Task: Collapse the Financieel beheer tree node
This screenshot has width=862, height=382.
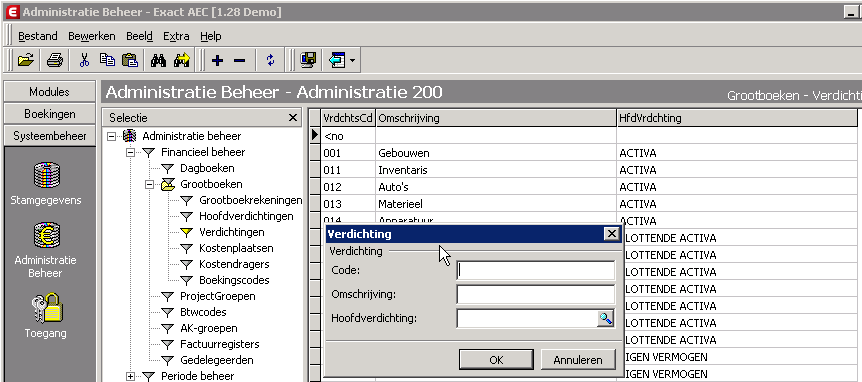Action: point(130,152)
